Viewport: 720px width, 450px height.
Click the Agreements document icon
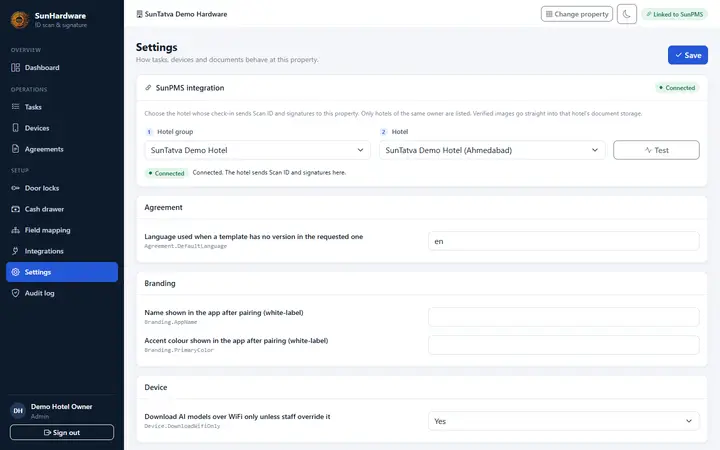pos(16,149)
